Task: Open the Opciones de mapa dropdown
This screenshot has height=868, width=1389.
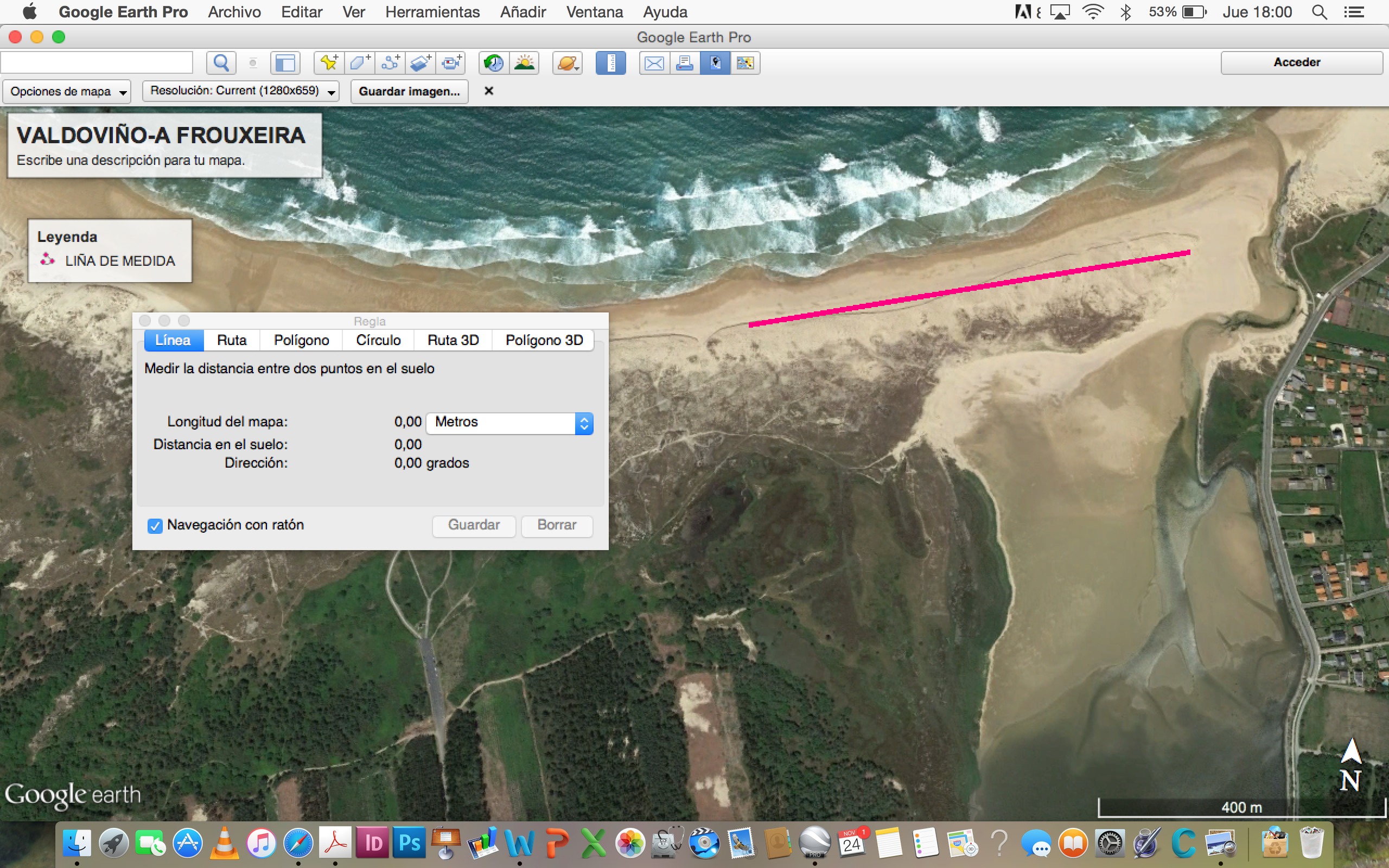Action: [x=67, y=91]
